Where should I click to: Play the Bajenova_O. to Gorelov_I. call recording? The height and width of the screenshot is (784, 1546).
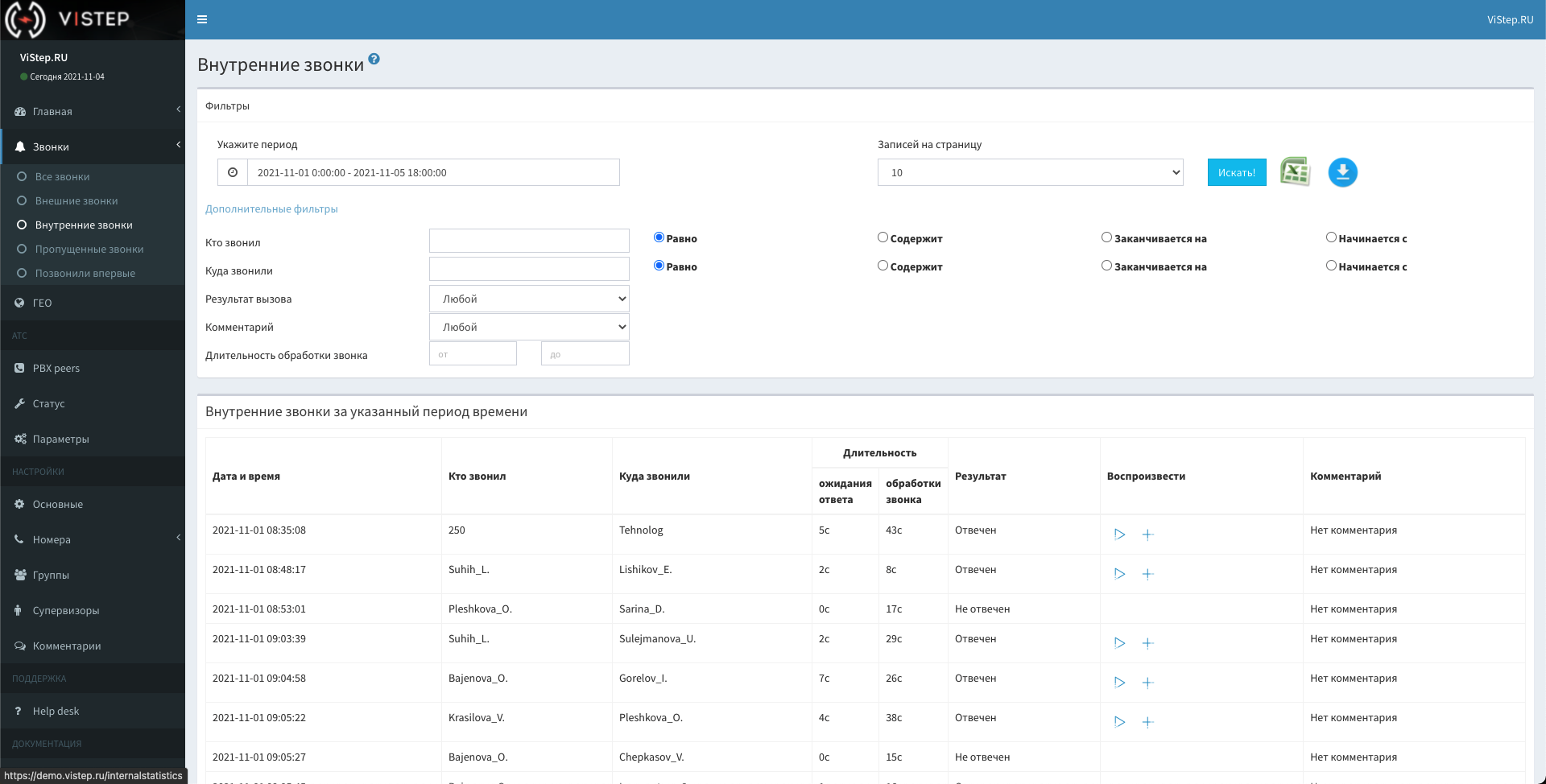point(1119,683)
